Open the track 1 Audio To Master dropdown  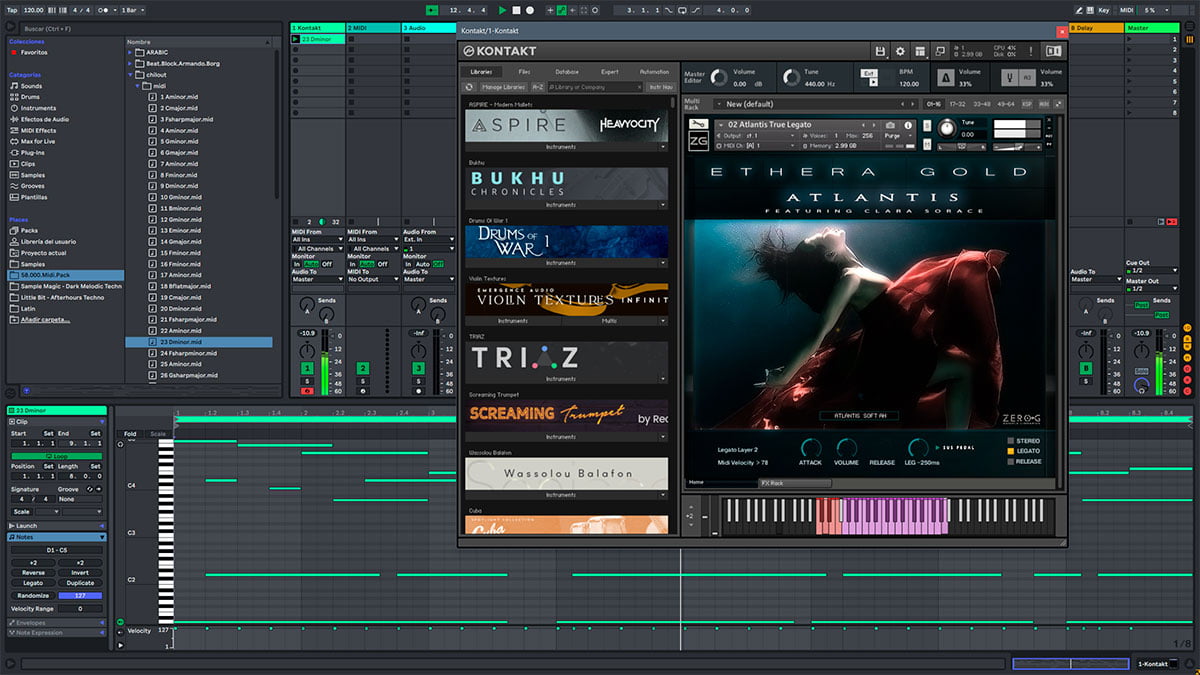point(317,279)
